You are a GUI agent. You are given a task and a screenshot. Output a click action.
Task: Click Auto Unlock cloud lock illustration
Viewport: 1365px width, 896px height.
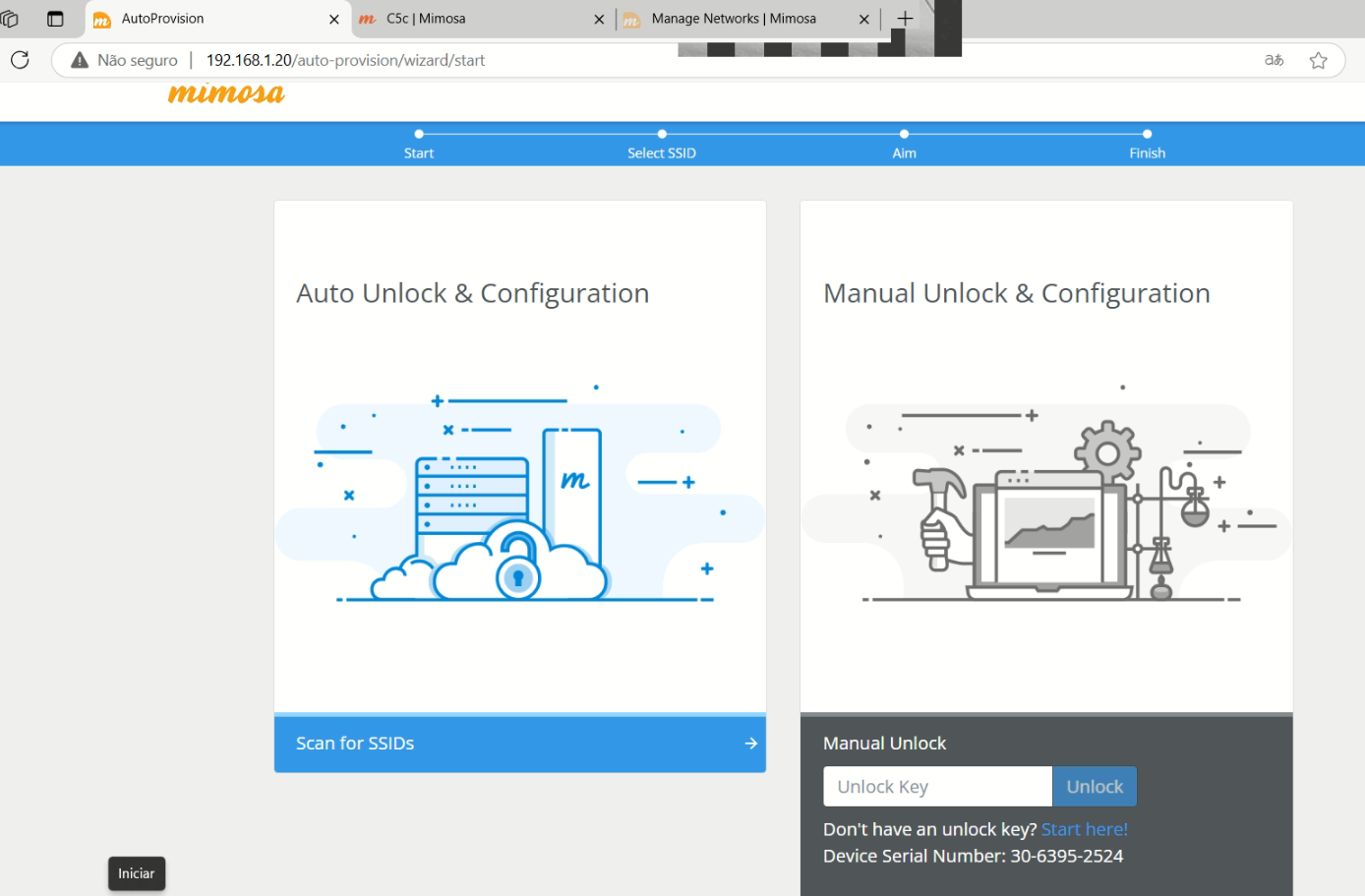tap(520, 494)
